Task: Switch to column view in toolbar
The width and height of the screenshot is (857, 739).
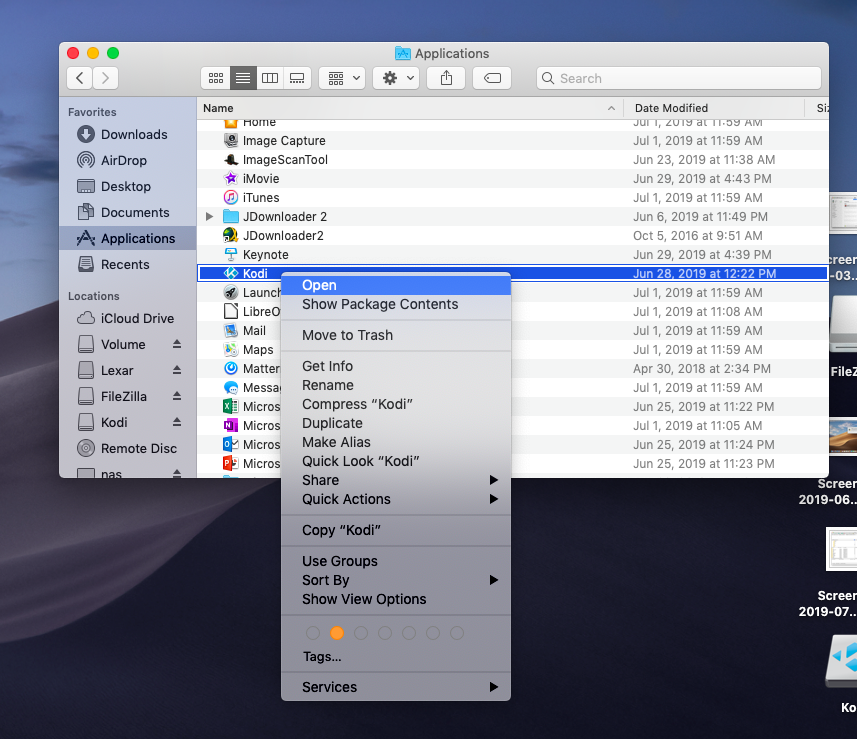Action: [270, 78]
